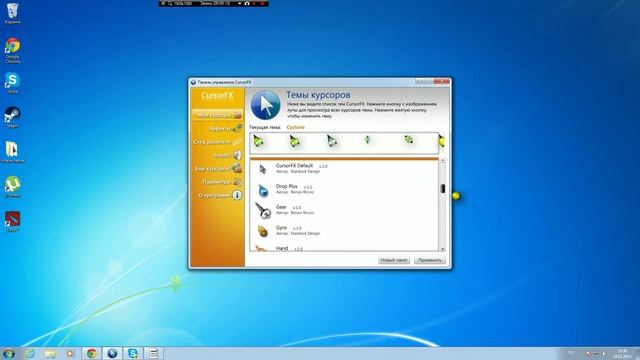
Task: Open Windows Explorer from the taskbar
Action: coord(50,353)
